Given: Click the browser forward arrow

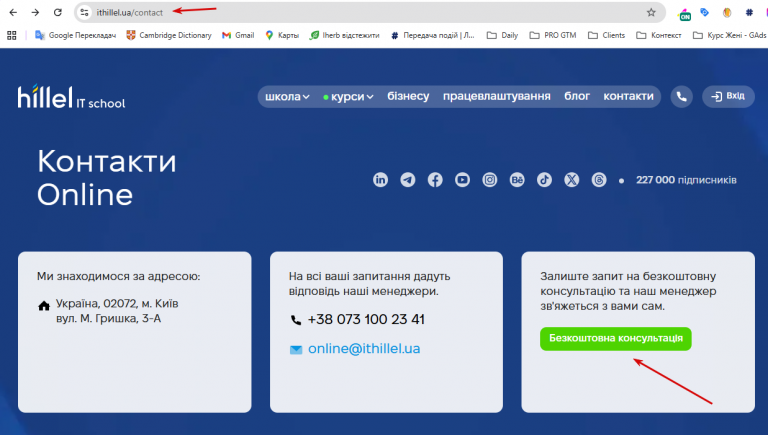Looking at the screenshot, I should point(35,12).
